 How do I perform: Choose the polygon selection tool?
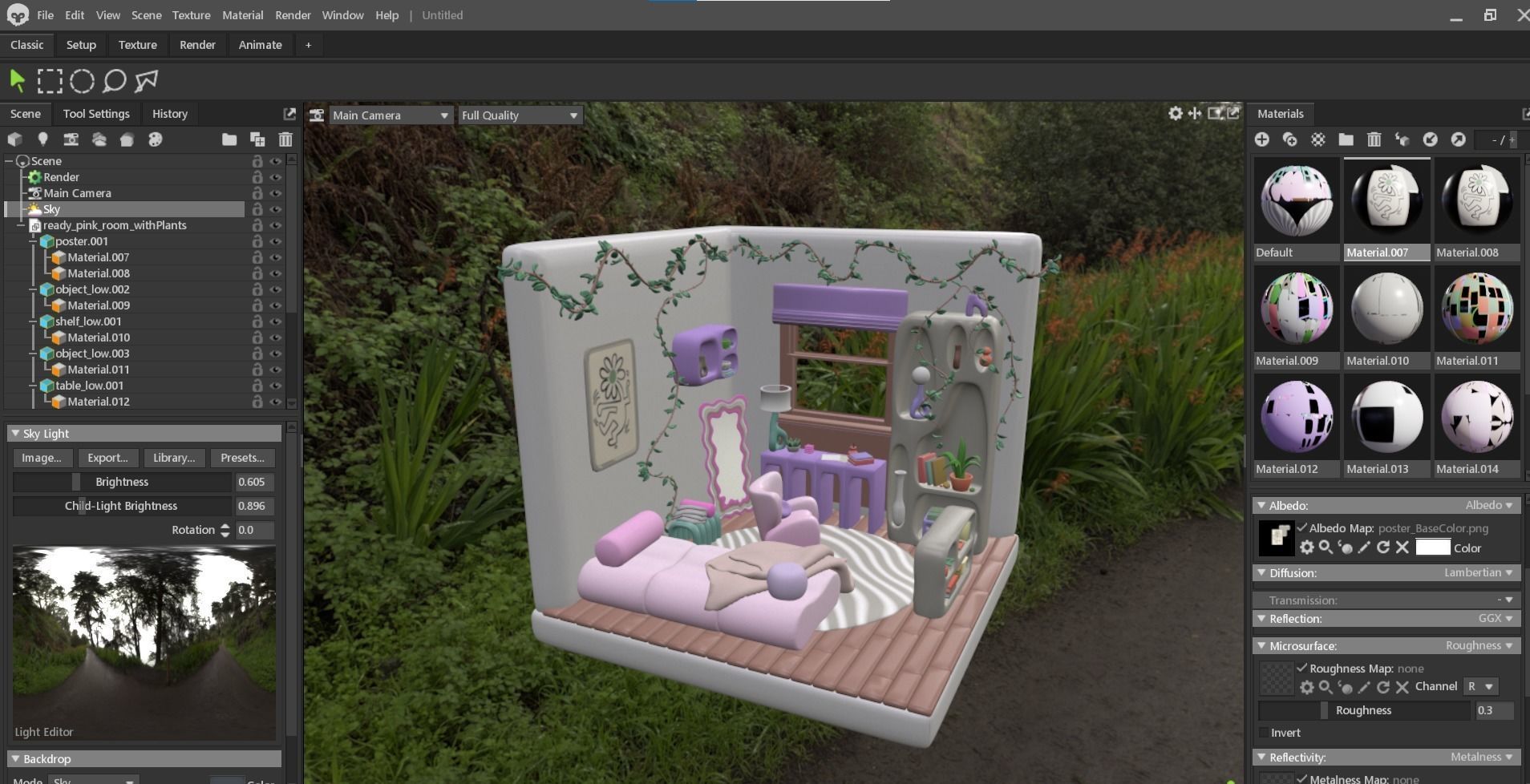[x=146, y=81]
